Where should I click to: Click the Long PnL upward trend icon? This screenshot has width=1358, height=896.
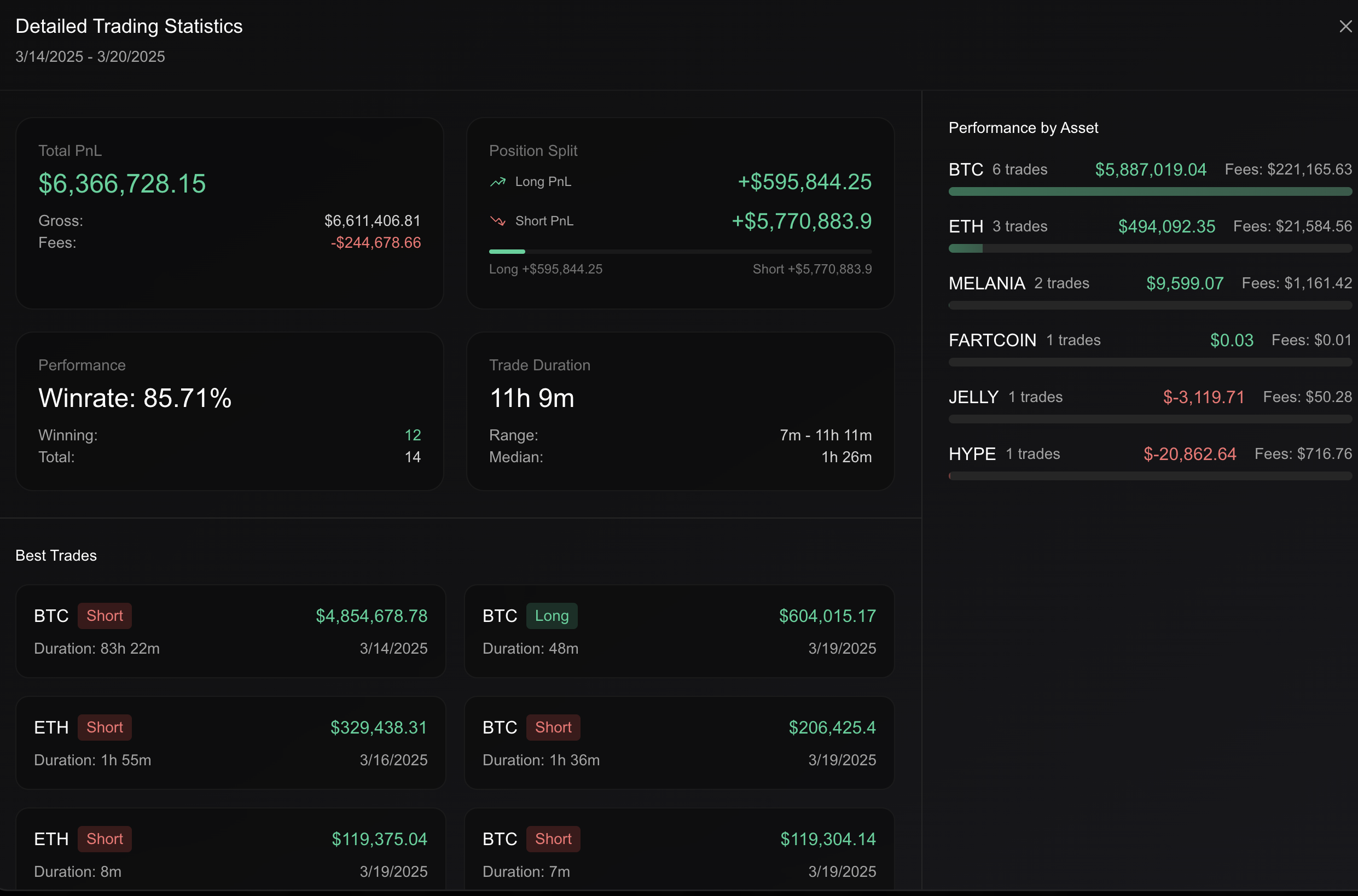[498, 182]
